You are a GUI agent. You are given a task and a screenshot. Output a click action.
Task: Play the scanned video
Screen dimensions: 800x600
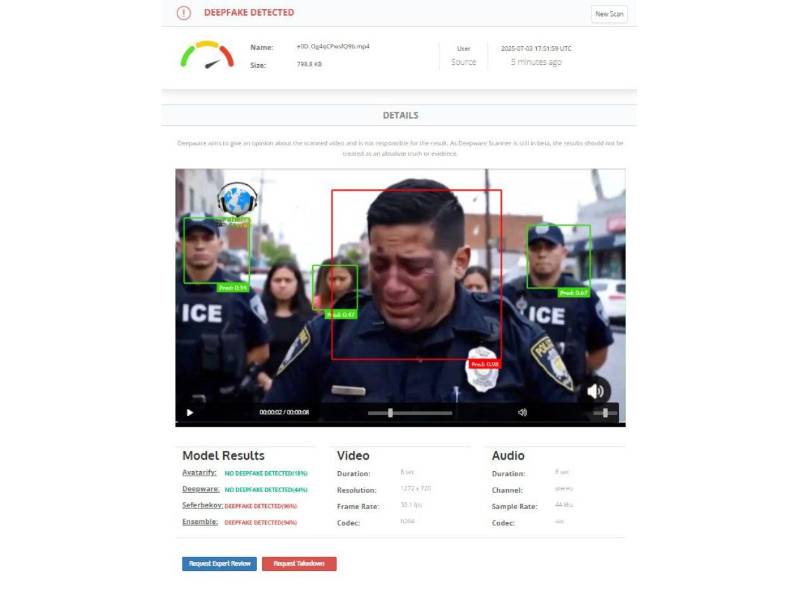[190, 413]
